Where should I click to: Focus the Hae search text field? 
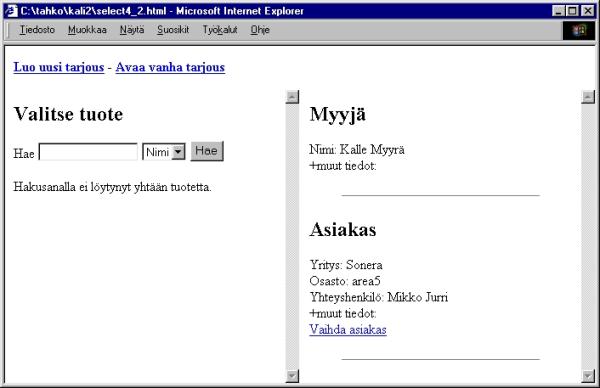pyautogui.click(x=88, y=152)
